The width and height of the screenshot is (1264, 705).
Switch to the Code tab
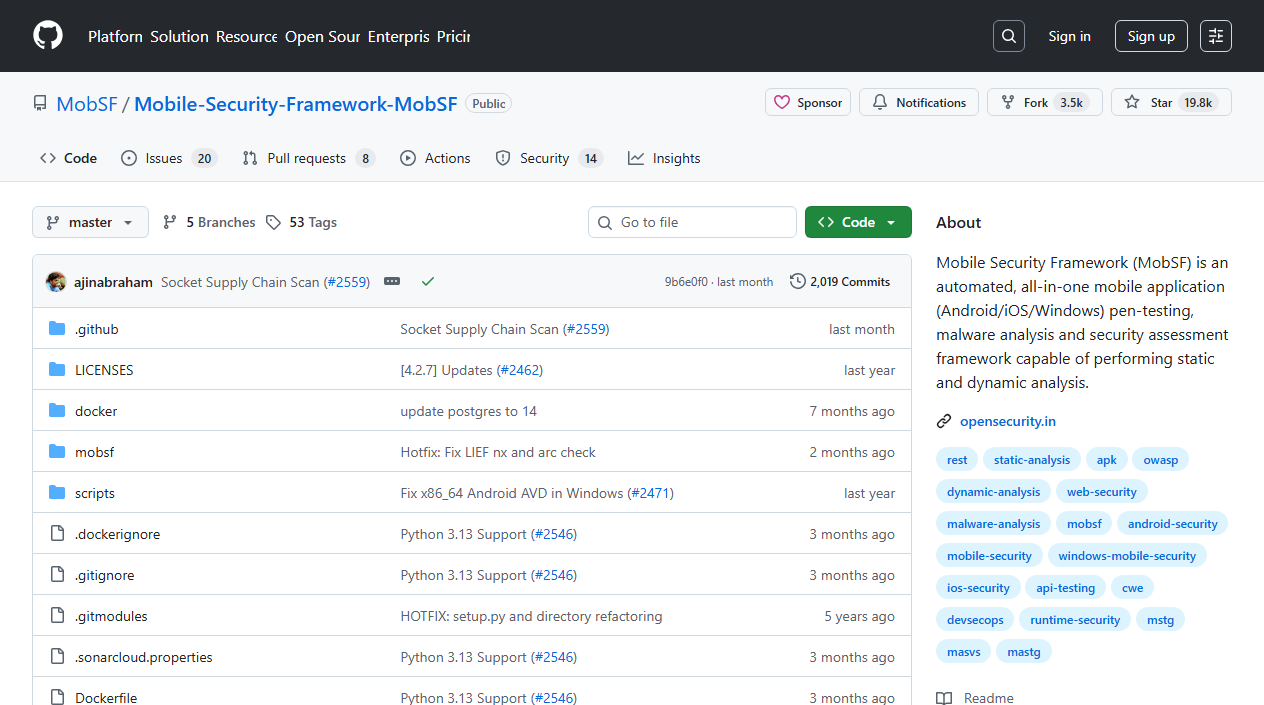coord(68,158)
